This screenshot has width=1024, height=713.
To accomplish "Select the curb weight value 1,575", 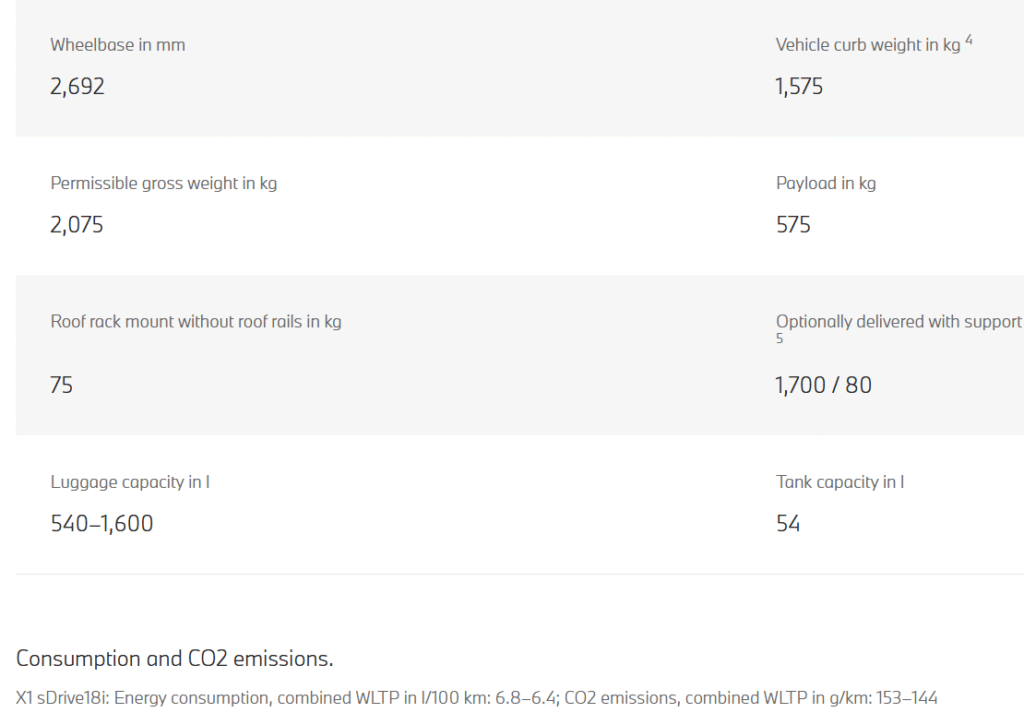I will click(799, 87).
